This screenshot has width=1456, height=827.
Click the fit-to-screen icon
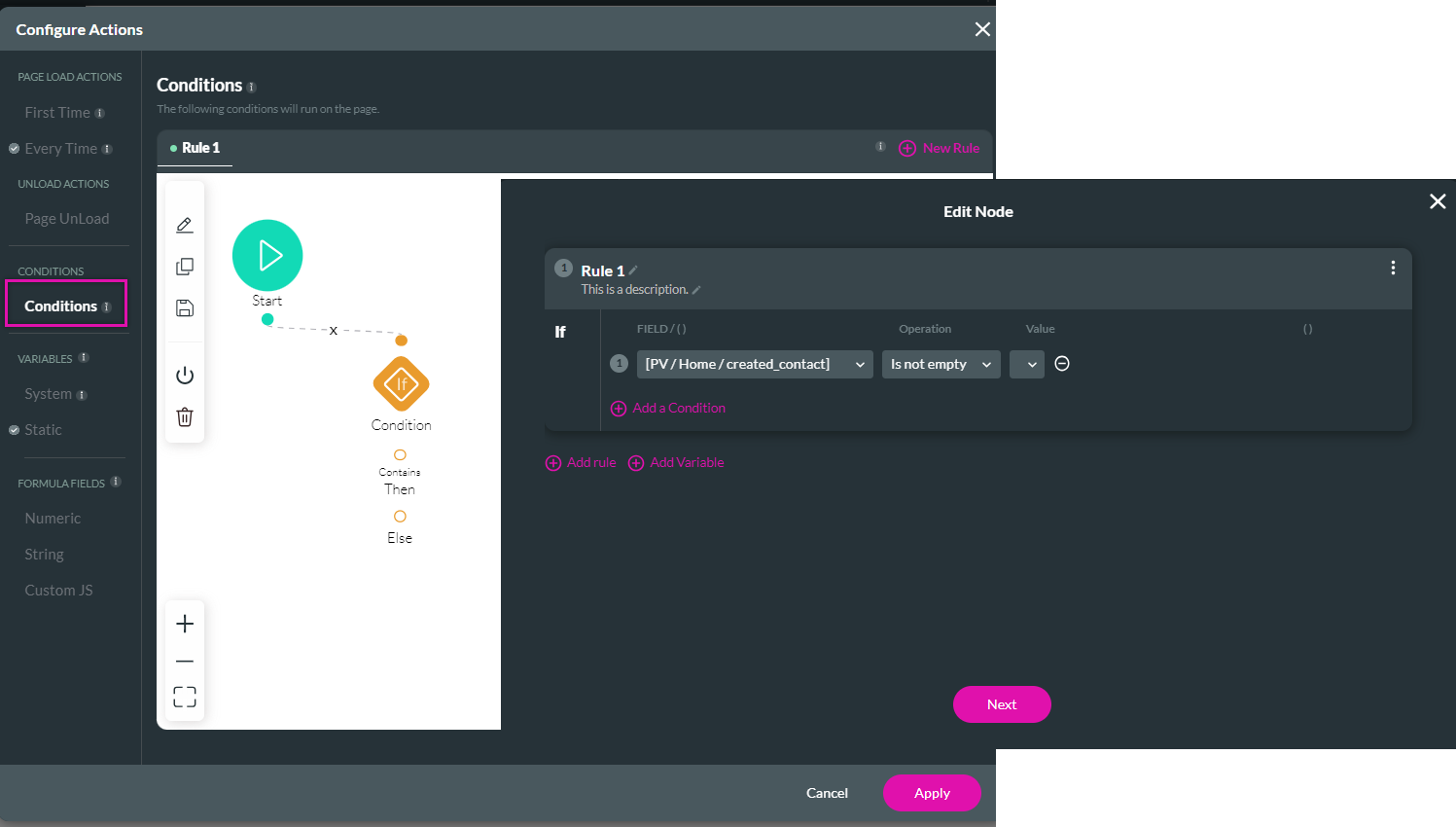[x=185, y=697]
